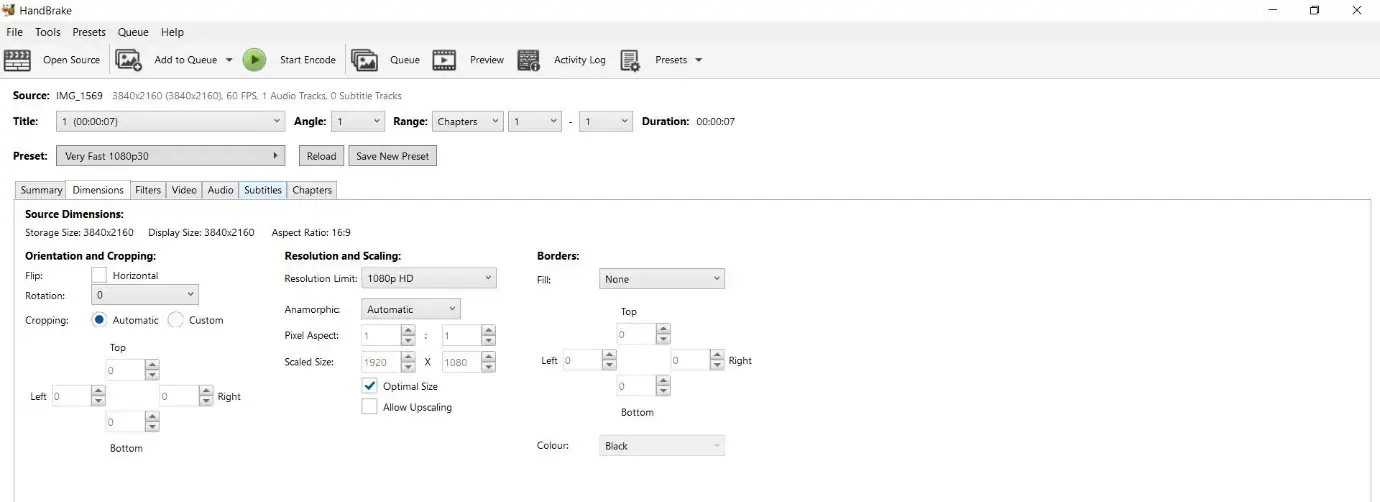The image size is (1380, 502).
Task: Click the Reload preset button
Action: (x=321, y=156)
